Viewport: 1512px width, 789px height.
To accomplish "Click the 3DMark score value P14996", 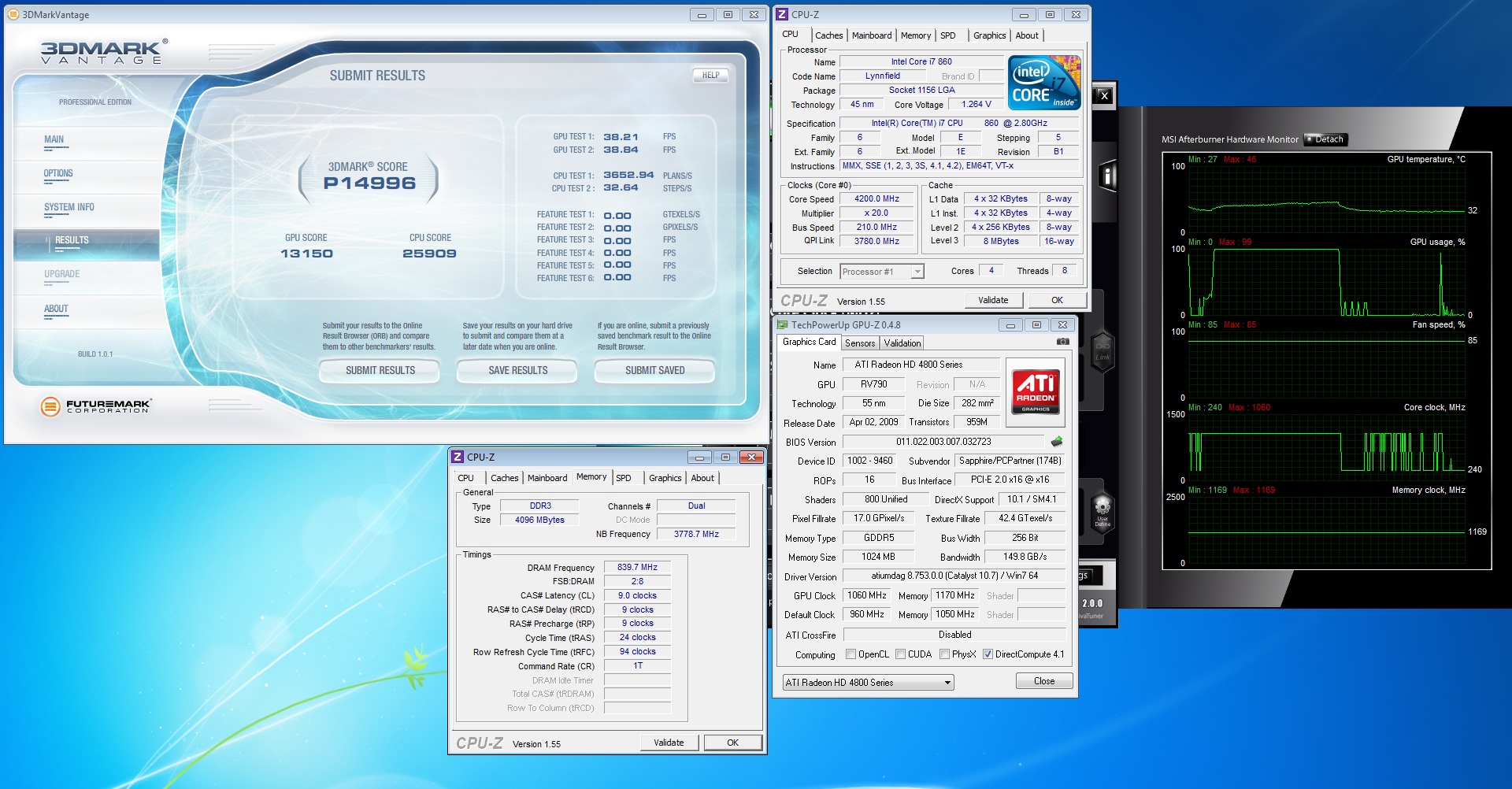I will (369, 183).
